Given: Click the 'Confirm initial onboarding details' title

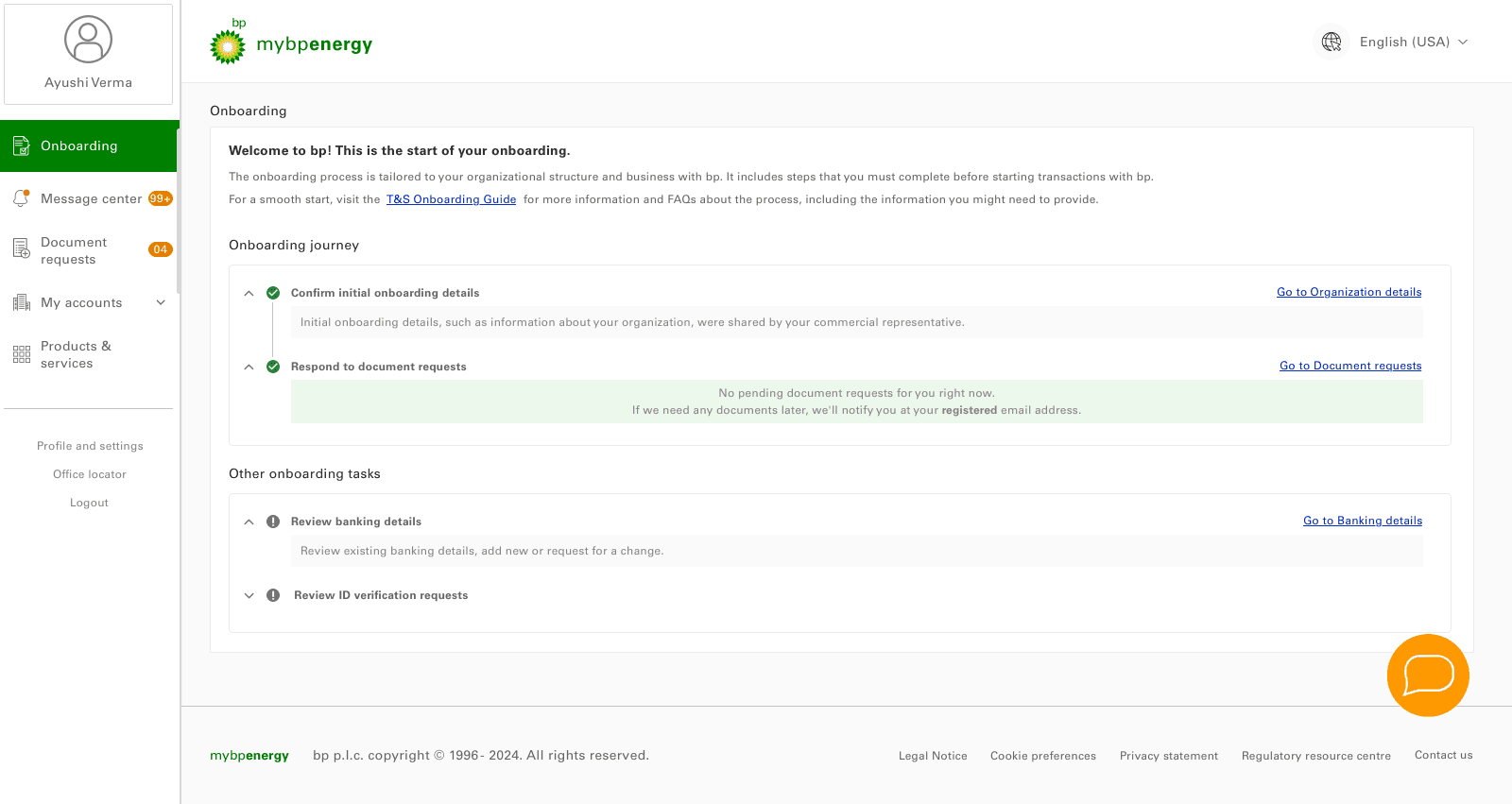Looking at the screenshot, I should 386,293.
